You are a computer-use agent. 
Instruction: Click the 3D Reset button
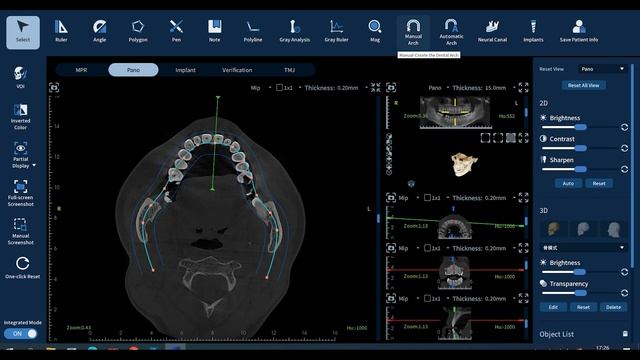[x=583, y=307]
